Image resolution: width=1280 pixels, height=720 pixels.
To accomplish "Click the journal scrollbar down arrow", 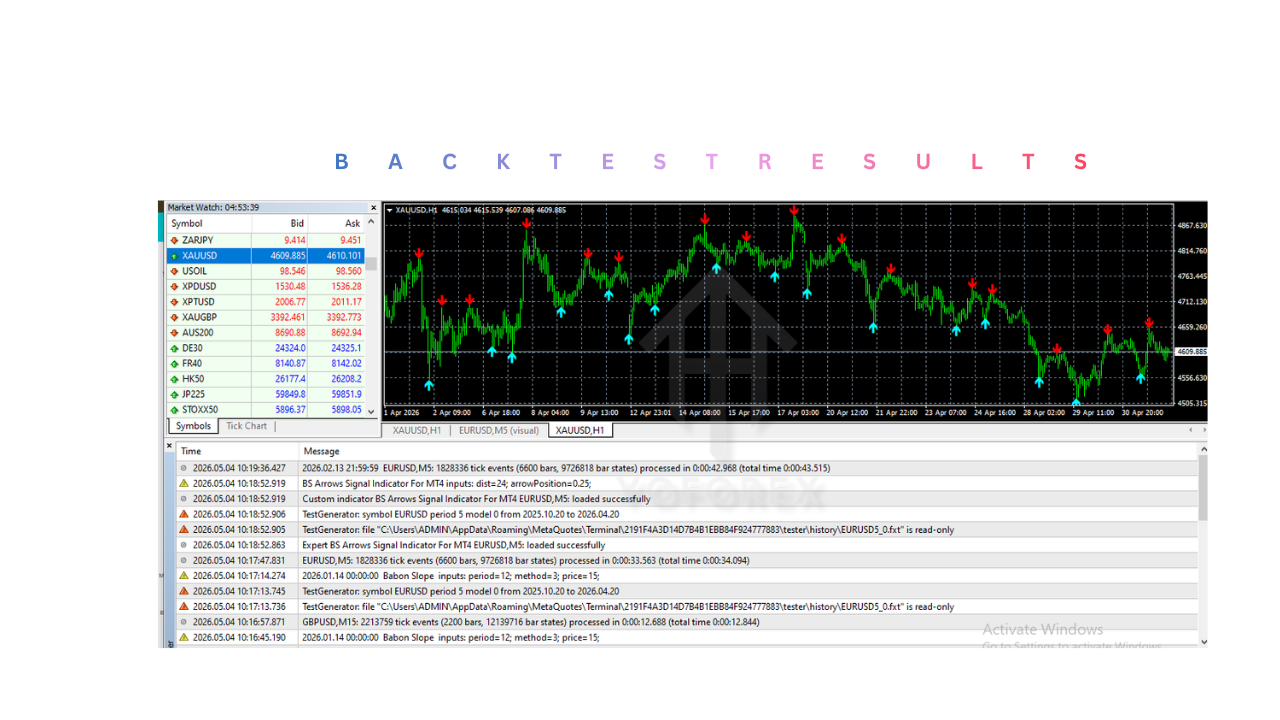I will [x=1203, y=641].
